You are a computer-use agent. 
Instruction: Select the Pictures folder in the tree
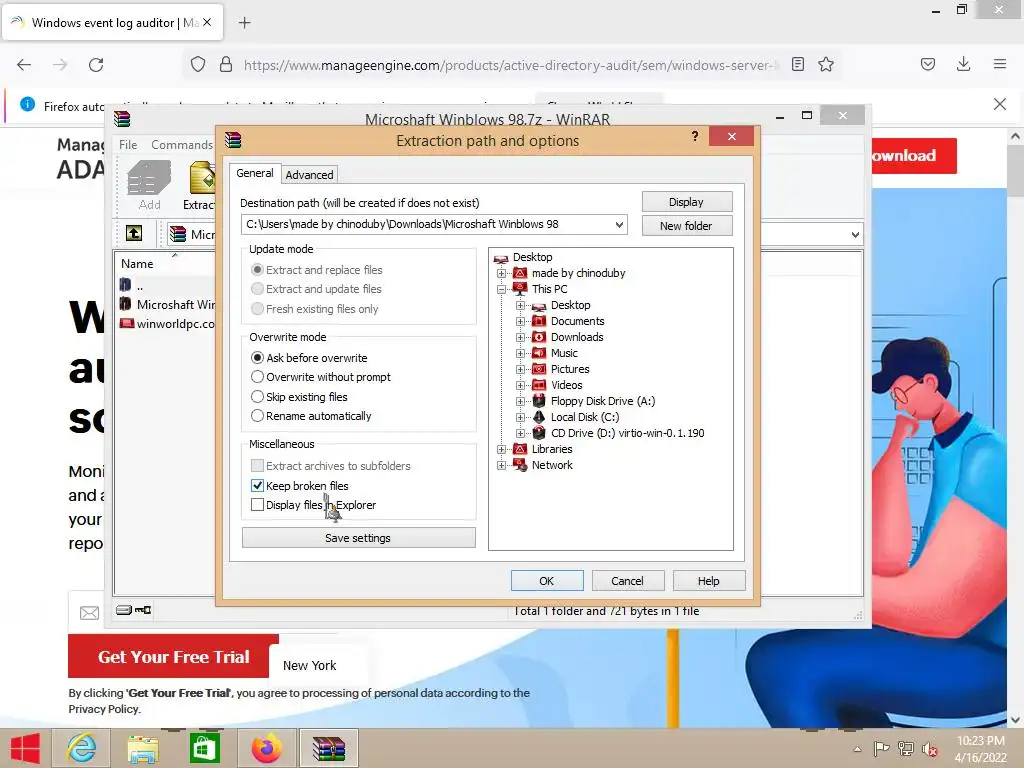(569, 369)
